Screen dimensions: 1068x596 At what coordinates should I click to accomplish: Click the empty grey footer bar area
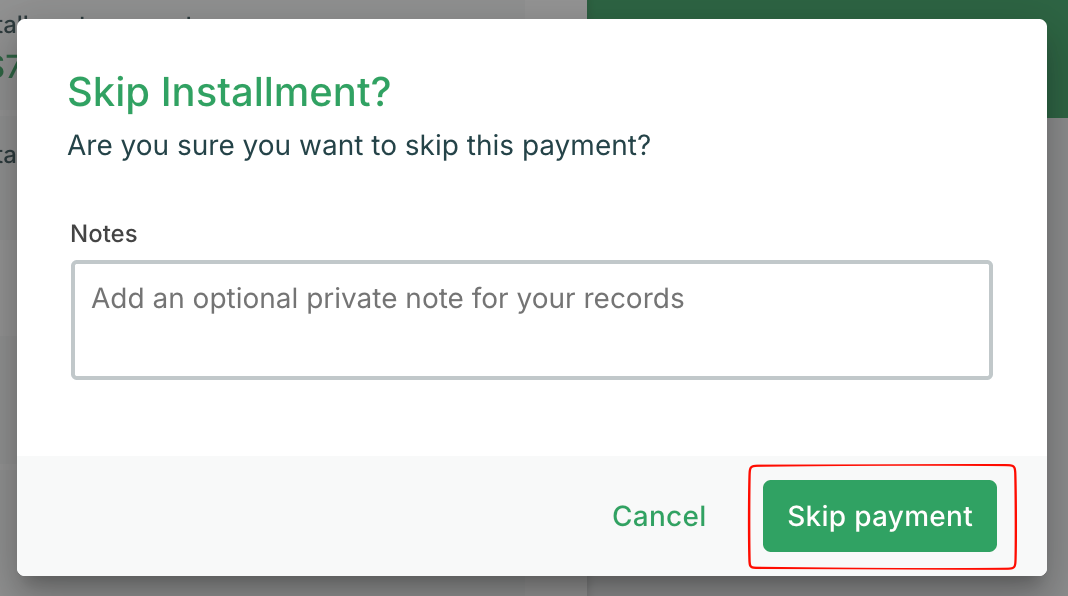tap(300, 516)
